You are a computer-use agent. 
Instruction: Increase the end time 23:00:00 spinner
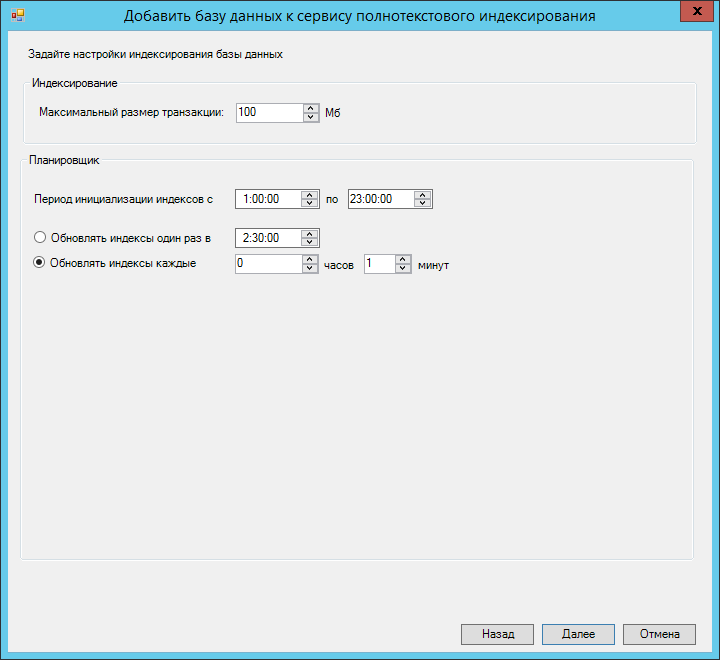[423, 194]
